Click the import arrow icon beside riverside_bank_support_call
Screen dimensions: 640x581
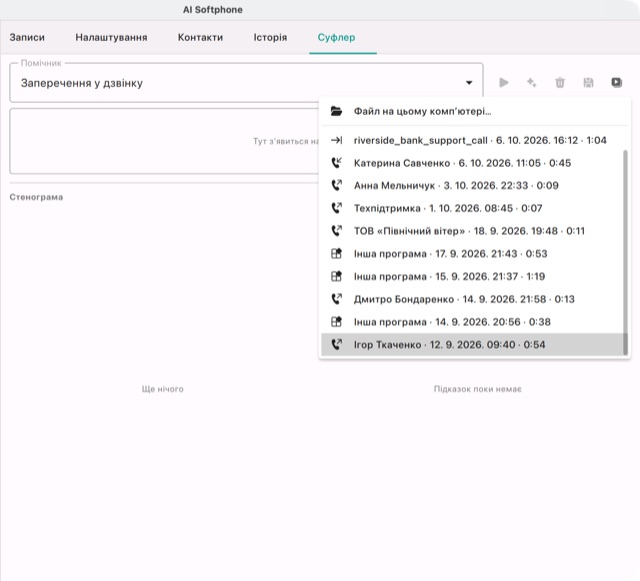click(x=336, y=140)
